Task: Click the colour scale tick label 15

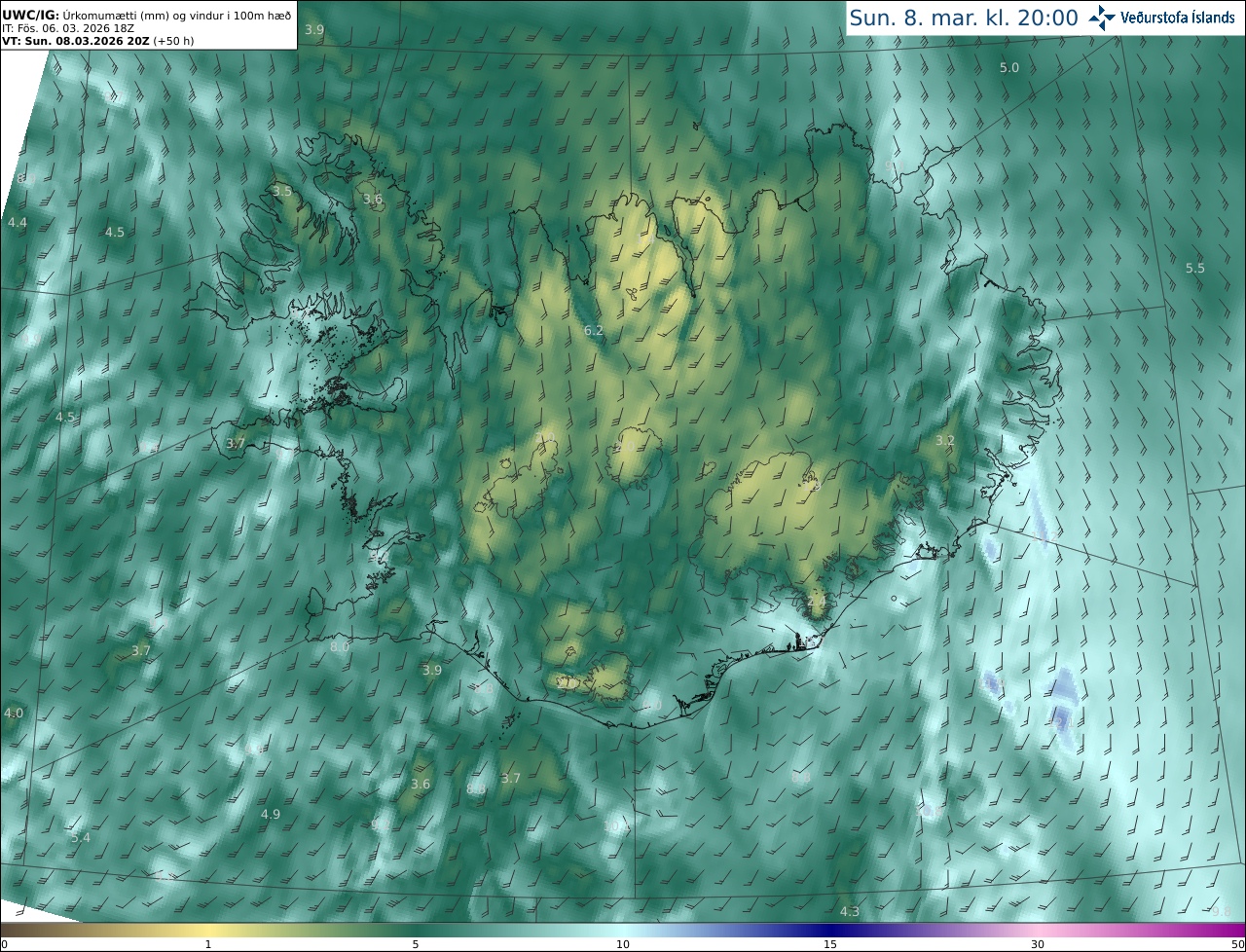Action: (830, 944)
